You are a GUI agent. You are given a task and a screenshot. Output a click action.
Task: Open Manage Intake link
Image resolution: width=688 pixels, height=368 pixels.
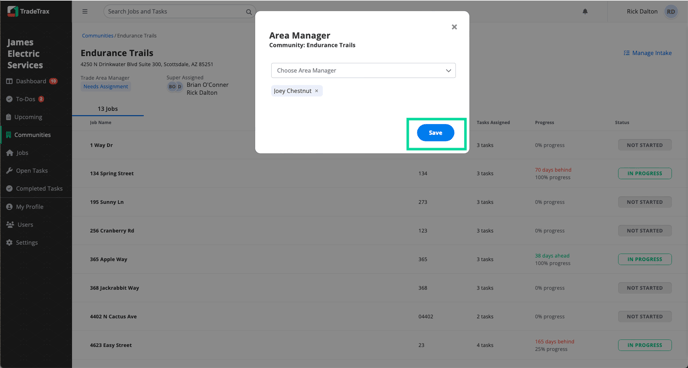point(648,53)
